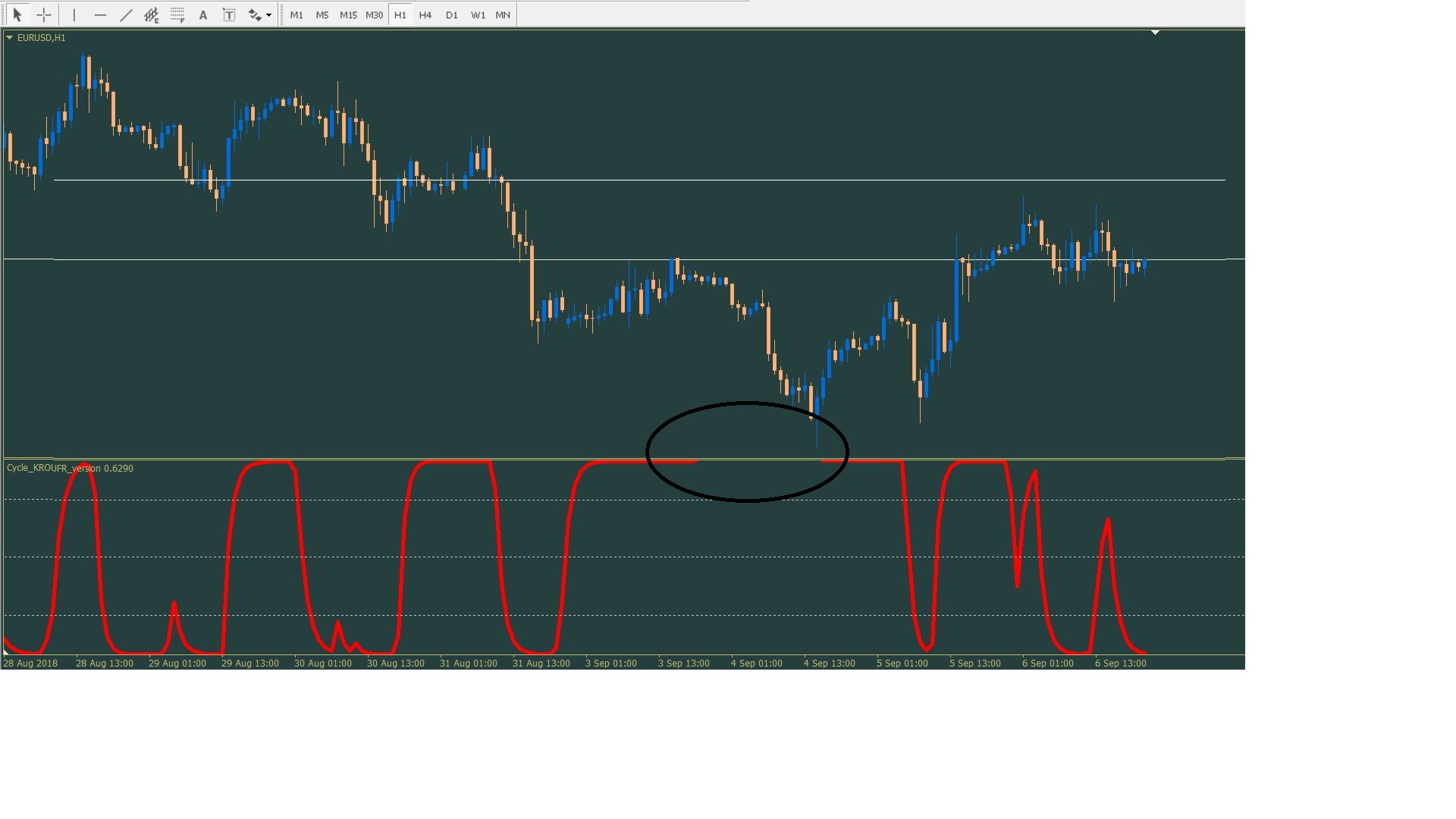Switch timeframe to M15
The height and width of the screenshot is (819, 1456).
pyautogui.click(x=348, y=14)
